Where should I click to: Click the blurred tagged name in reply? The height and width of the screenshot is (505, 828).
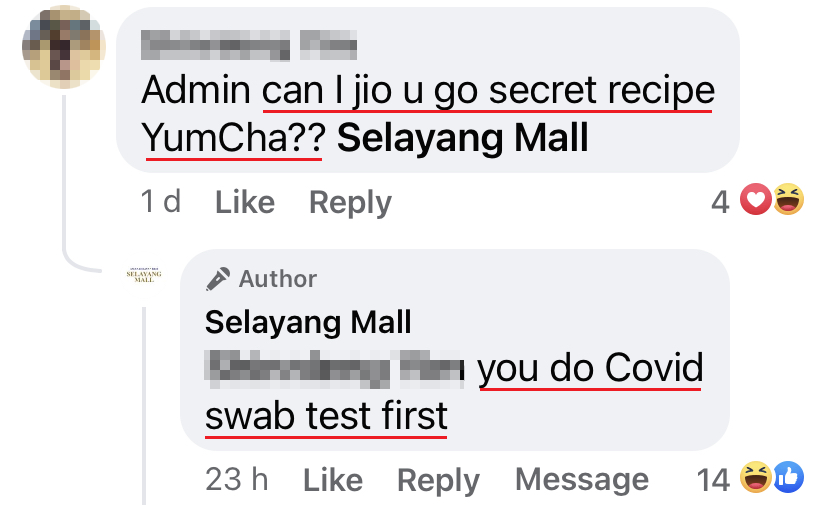[x=335, y=369]
